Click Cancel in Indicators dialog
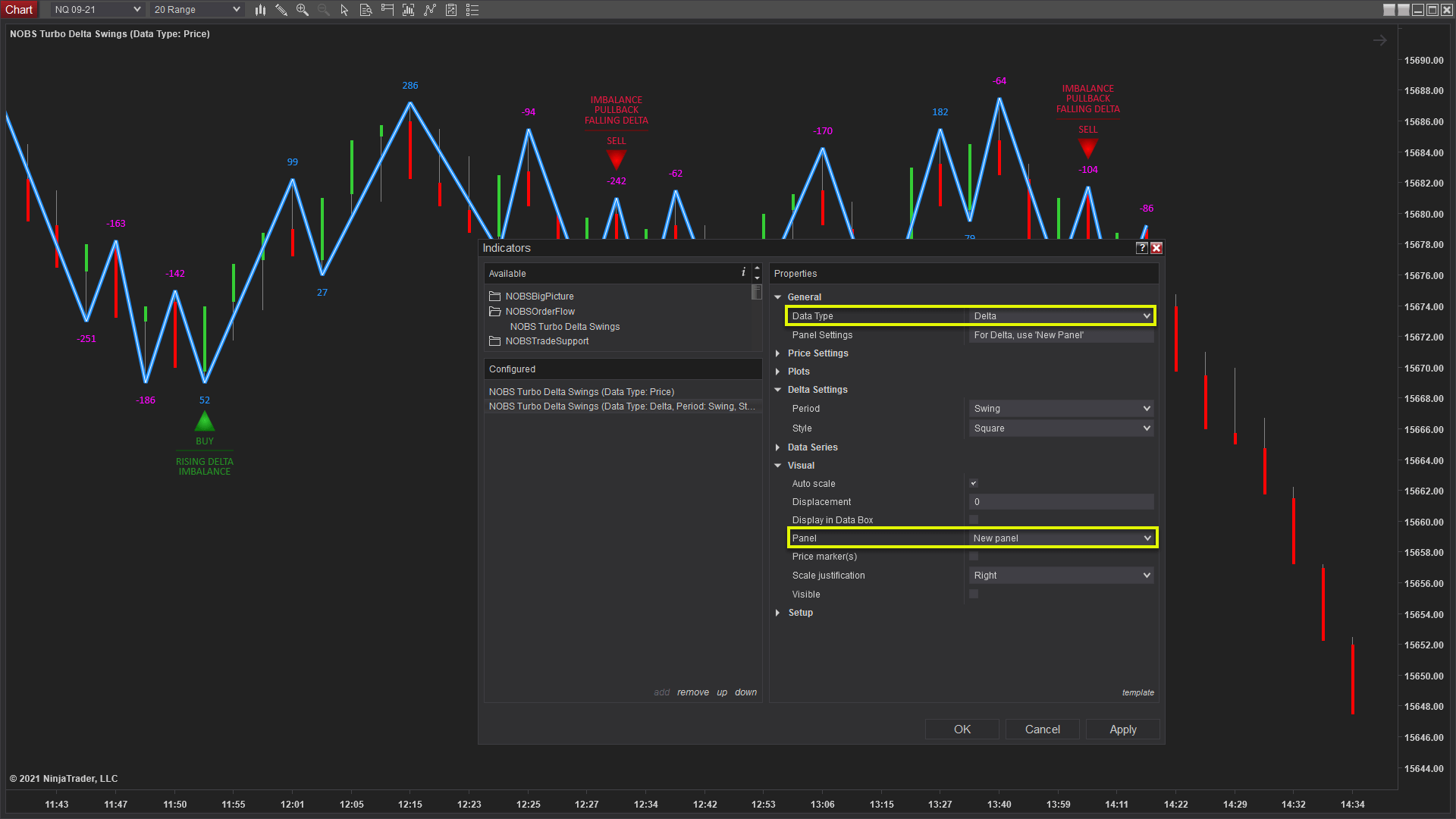The width and height of the screenshot is (1456, 819). point(1043,730)
